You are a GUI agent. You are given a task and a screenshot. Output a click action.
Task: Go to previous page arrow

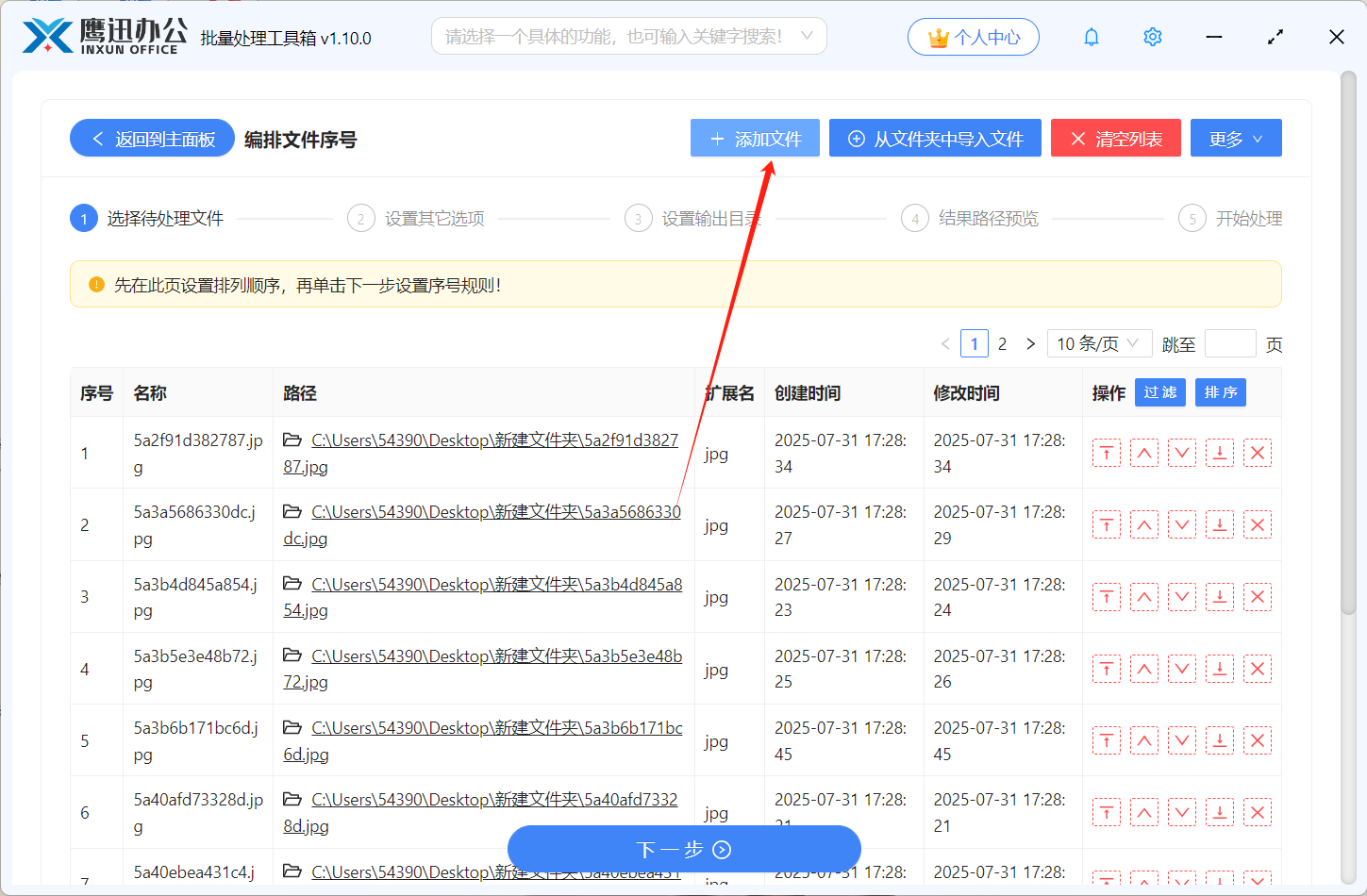click(x=945, y=344)
